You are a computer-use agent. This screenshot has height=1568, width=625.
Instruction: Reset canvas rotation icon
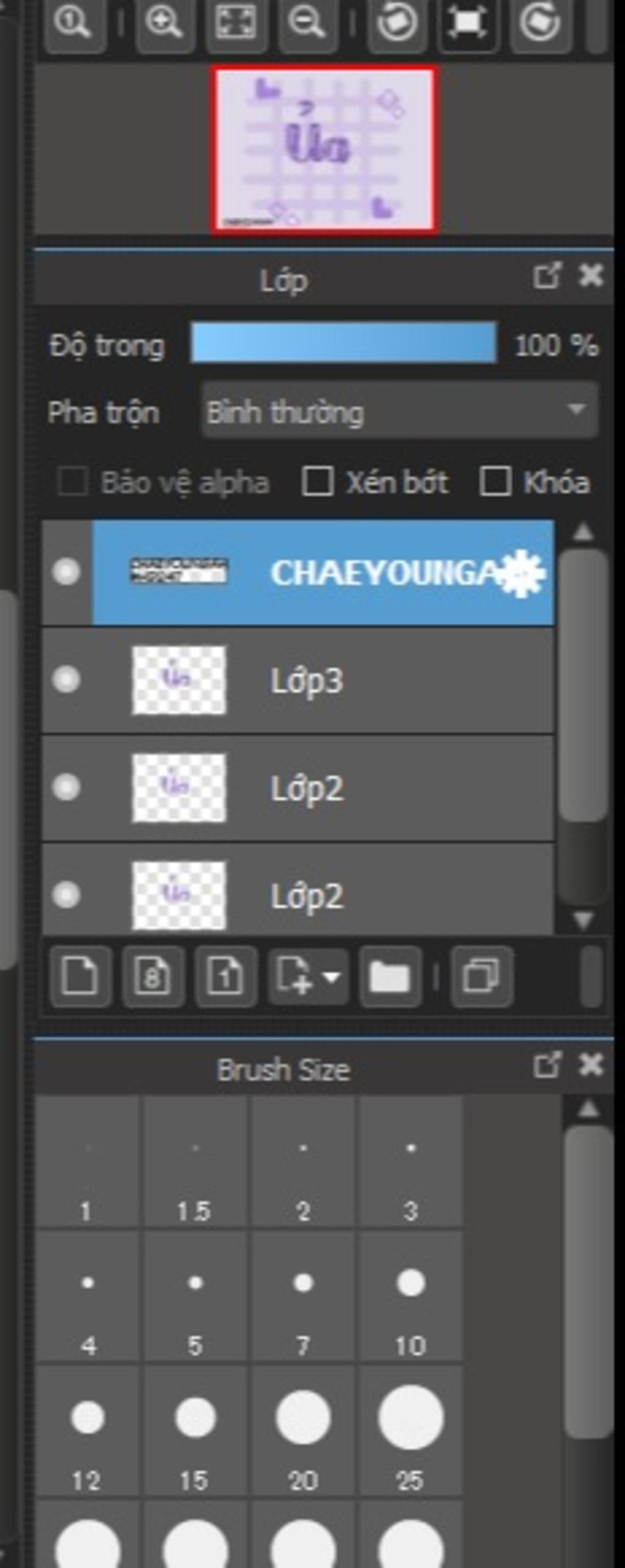[x=468, y=23]
